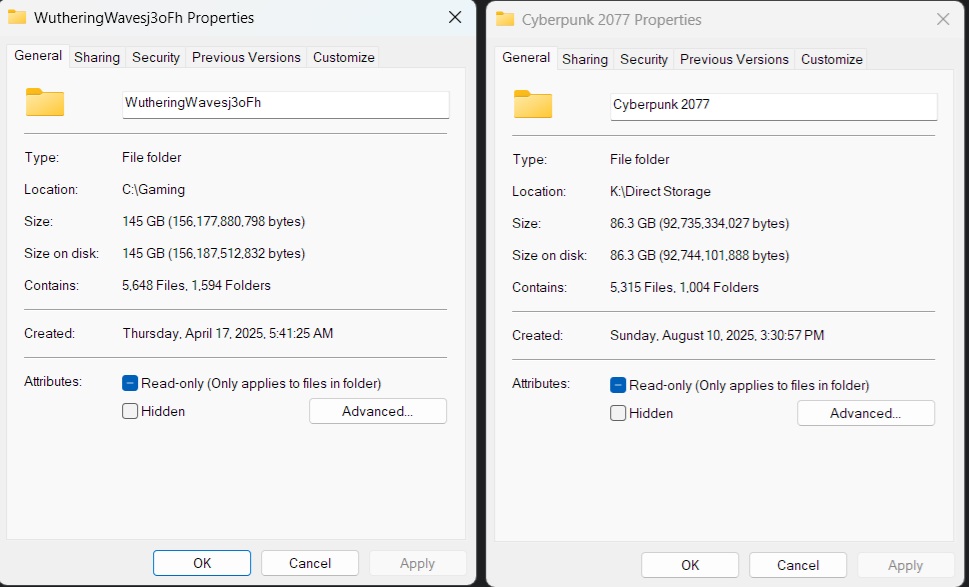Close the Cyberpunk 2077 Properties window
Image resolution: width=969 pixels, height=587 pixels.
943,19
